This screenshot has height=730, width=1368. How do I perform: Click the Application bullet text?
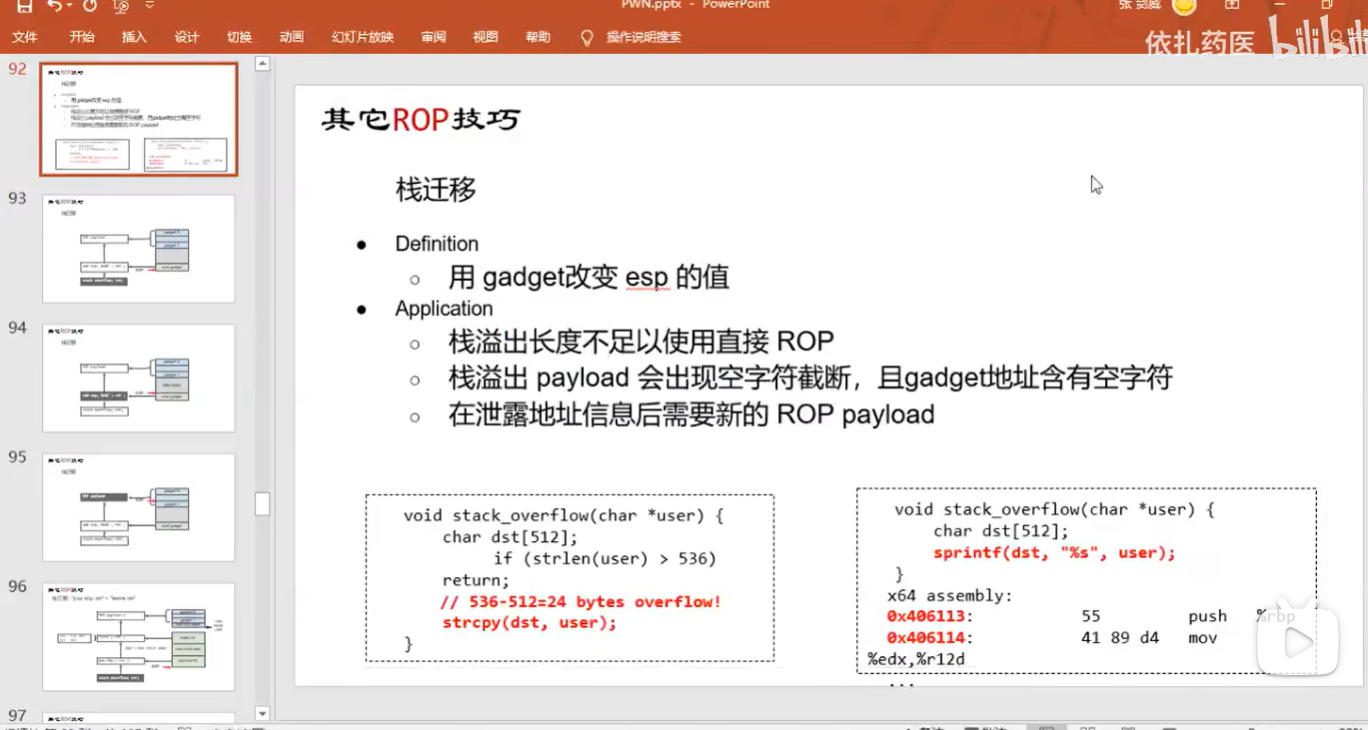(444, 309)
